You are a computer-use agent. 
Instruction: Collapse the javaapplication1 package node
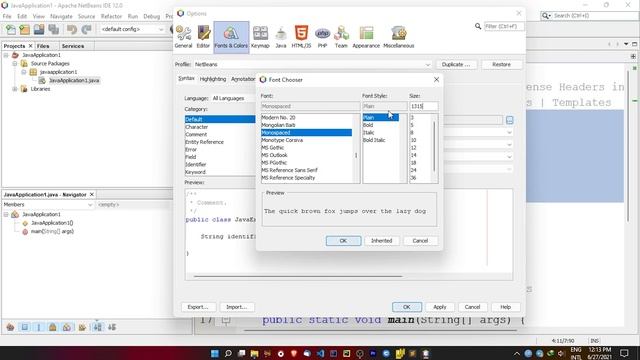24,72
